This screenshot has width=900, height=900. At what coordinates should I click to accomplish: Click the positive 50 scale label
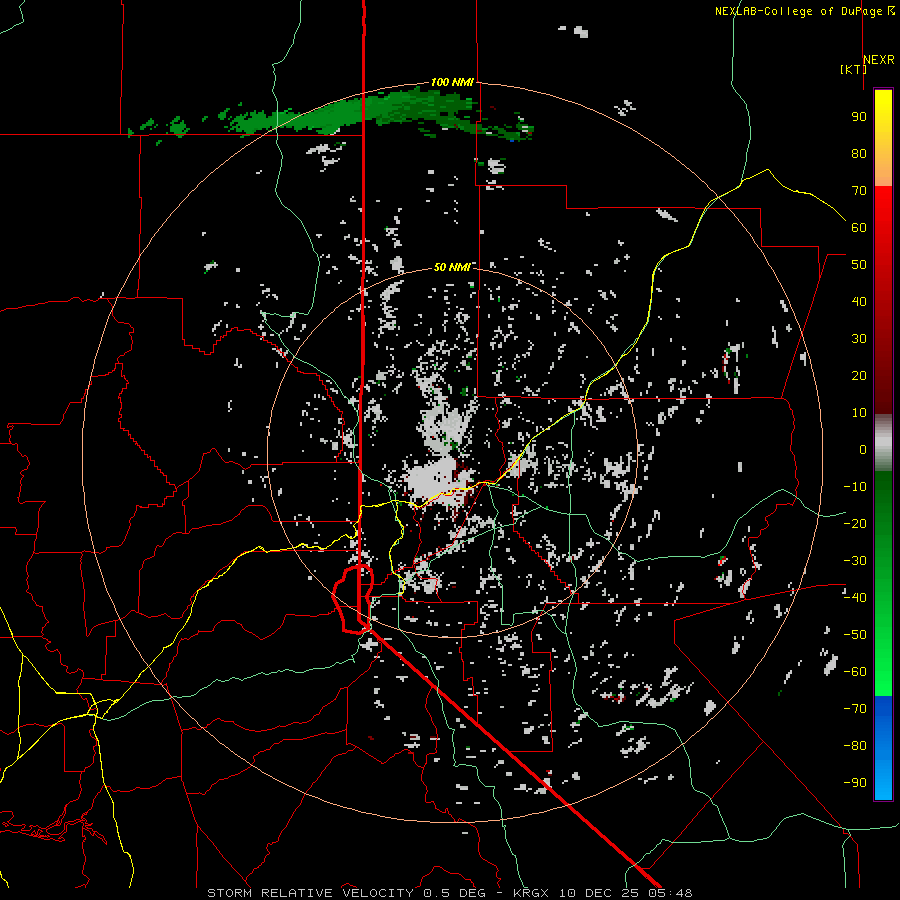(x=859, y=265)
